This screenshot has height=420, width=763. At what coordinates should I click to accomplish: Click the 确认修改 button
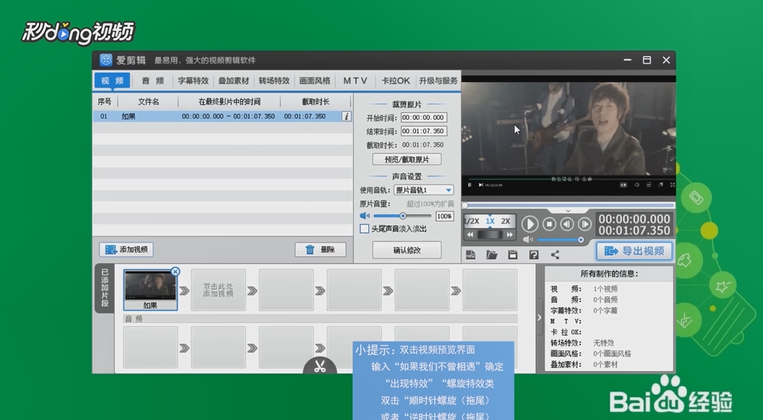pyautogui.click(x=407, y=250)
